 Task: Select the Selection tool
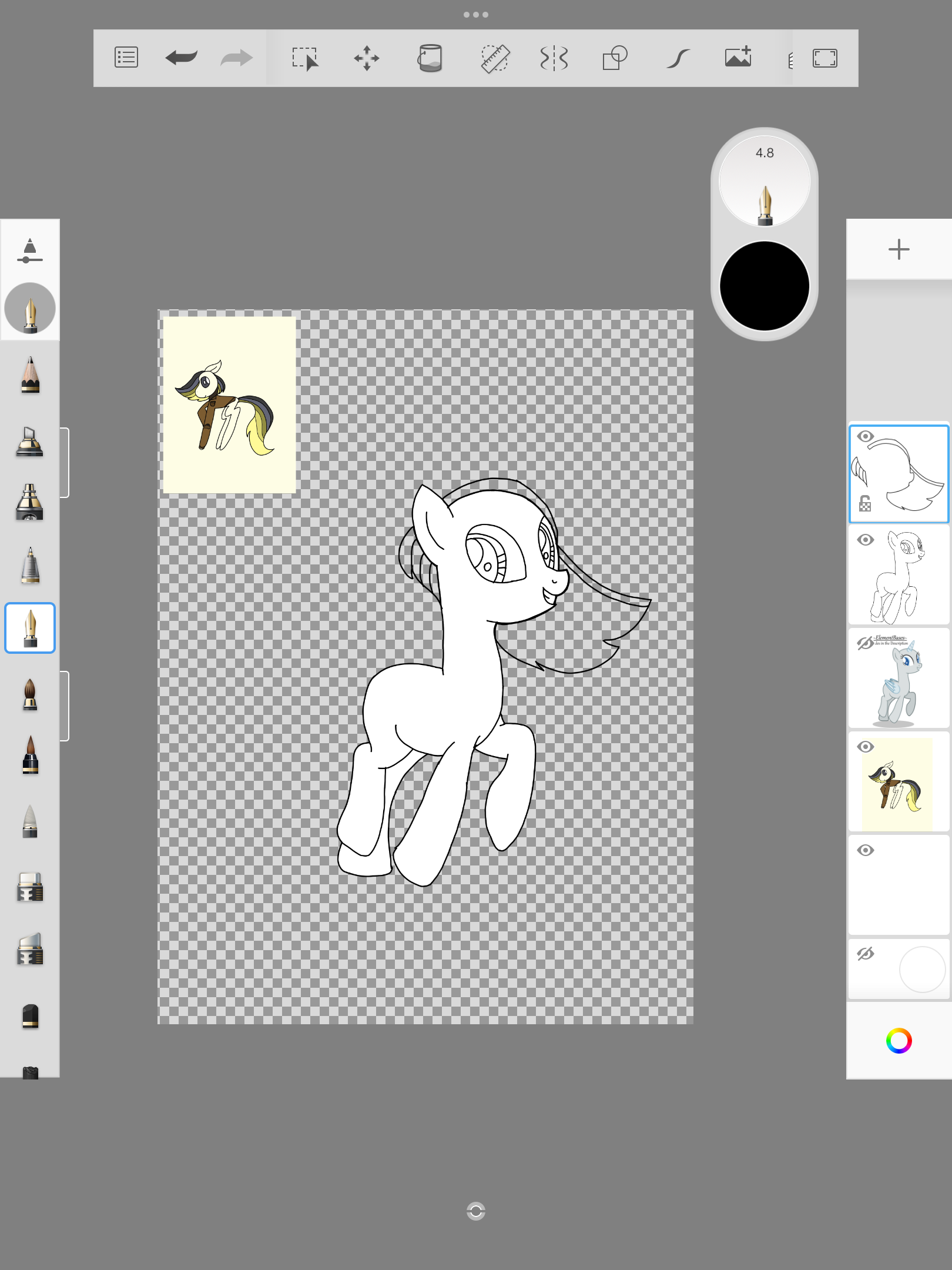click(x=306, y=58)
